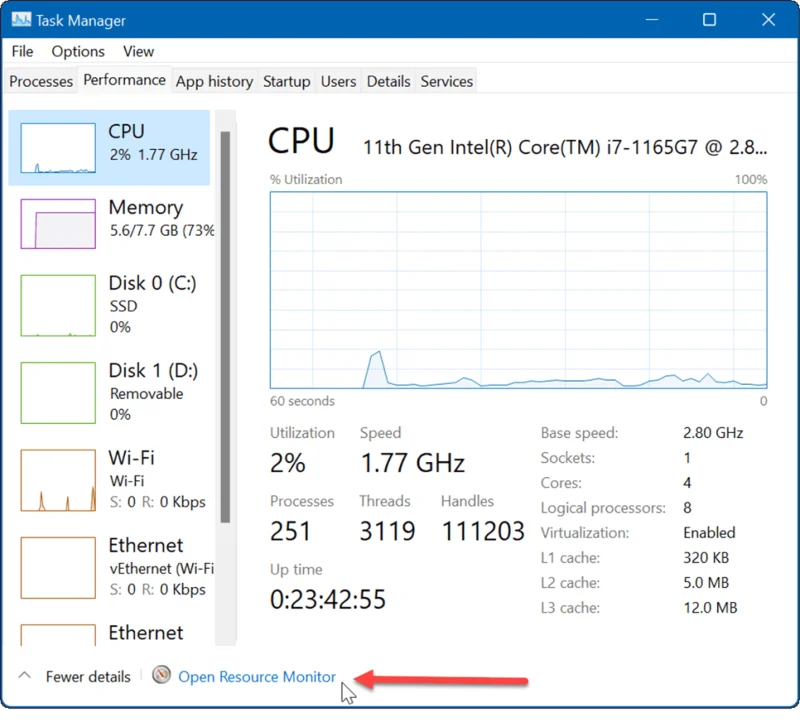Select the Wi-Fi activity graph thumbnail
The image size is (800, 722).
pyautogui.click(x=58, y=480)
